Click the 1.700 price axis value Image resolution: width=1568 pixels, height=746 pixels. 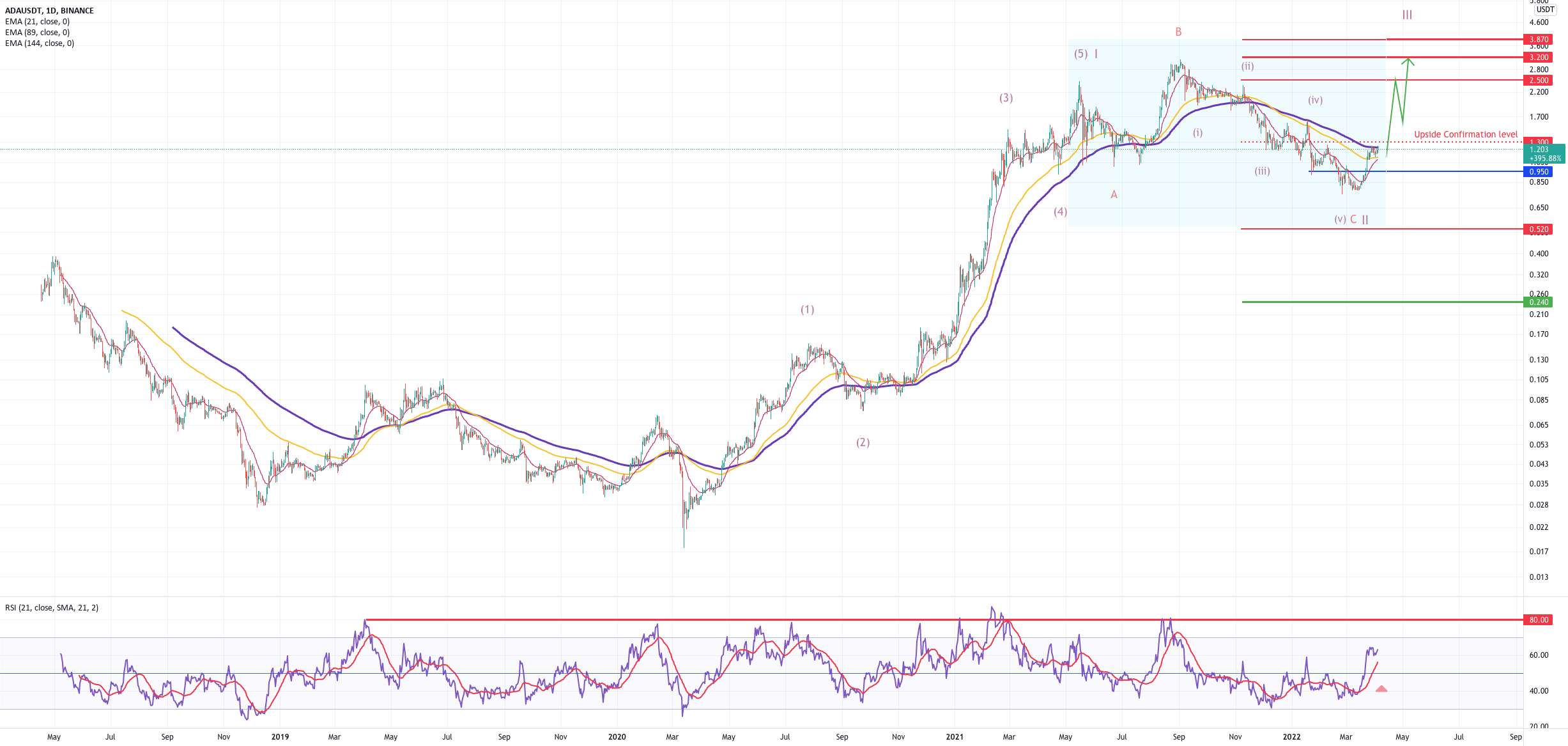[1539, 117]
